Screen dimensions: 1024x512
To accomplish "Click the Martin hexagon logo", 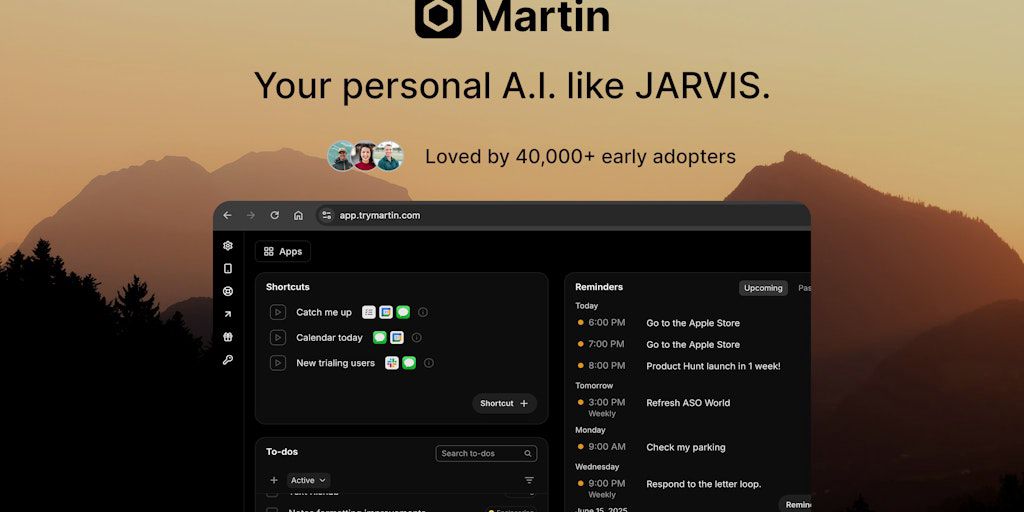I will (438, 16).
